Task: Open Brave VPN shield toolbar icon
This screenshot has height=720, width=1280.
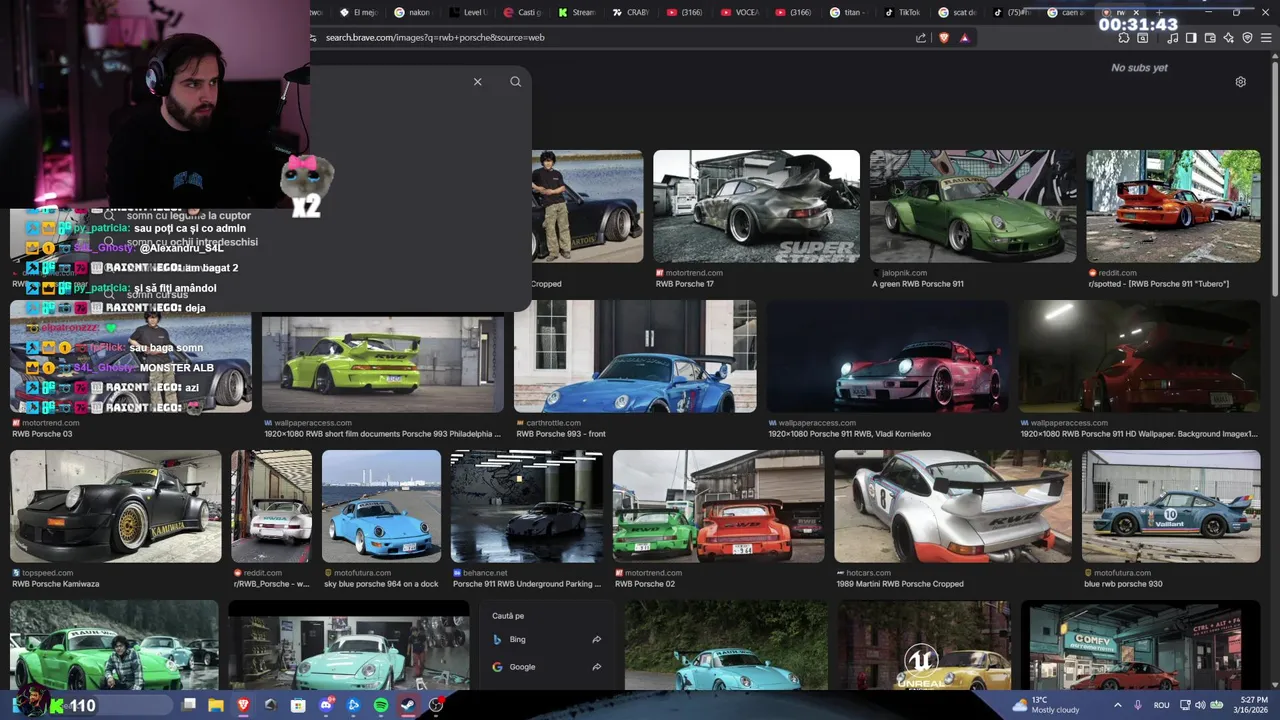Action: click(x=1247, y=38)
